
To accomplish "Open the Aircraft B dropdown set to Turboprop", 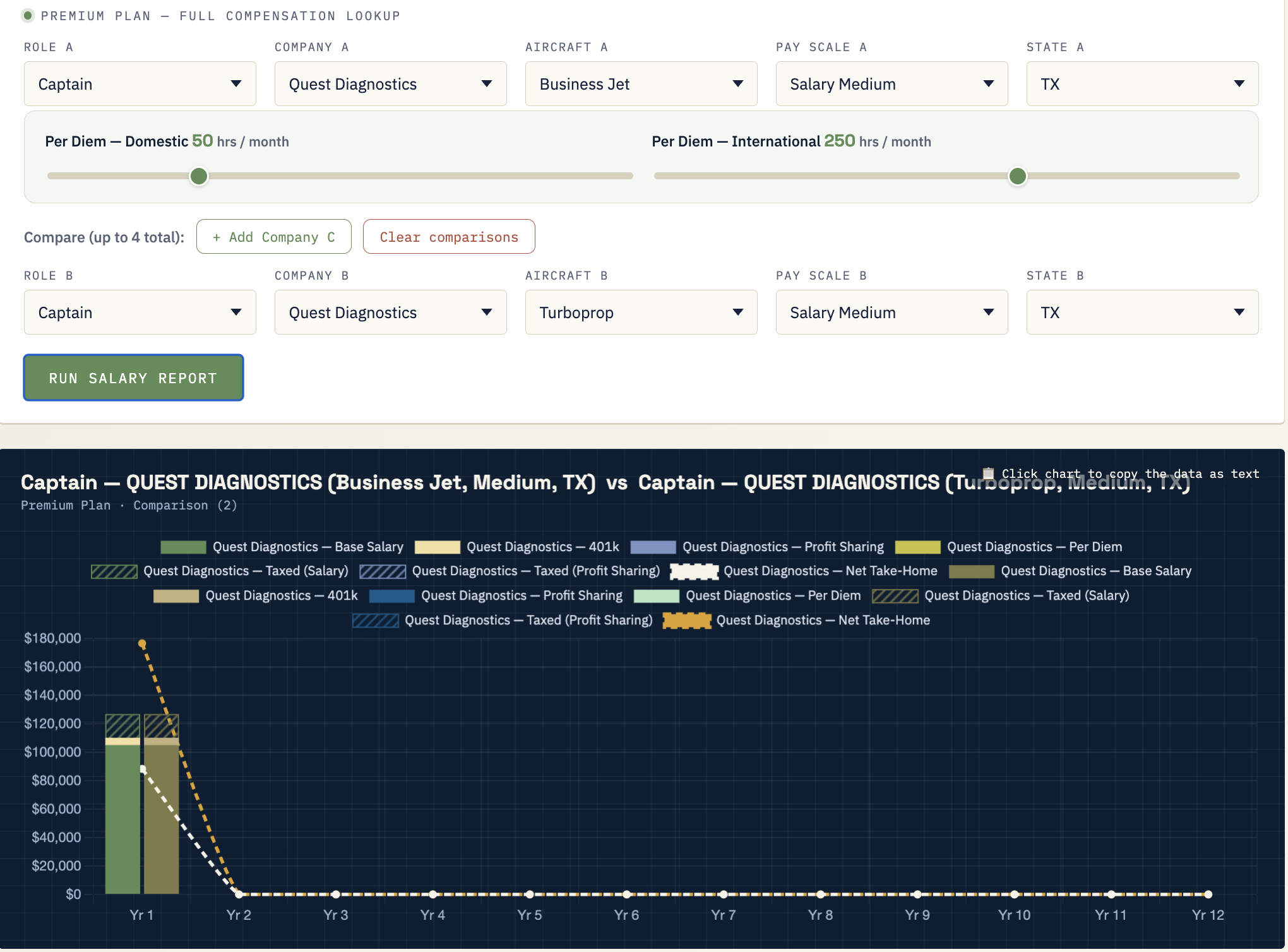I will (641, 312).
